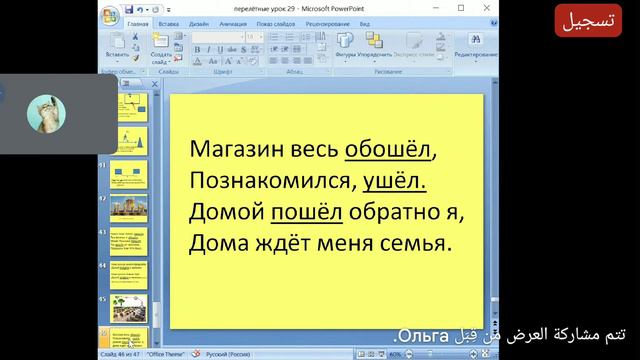The height and width of the screenshot is (360, 640).
Task: Open the Фигуры shapes gallery
Action: tap(345, 46)
